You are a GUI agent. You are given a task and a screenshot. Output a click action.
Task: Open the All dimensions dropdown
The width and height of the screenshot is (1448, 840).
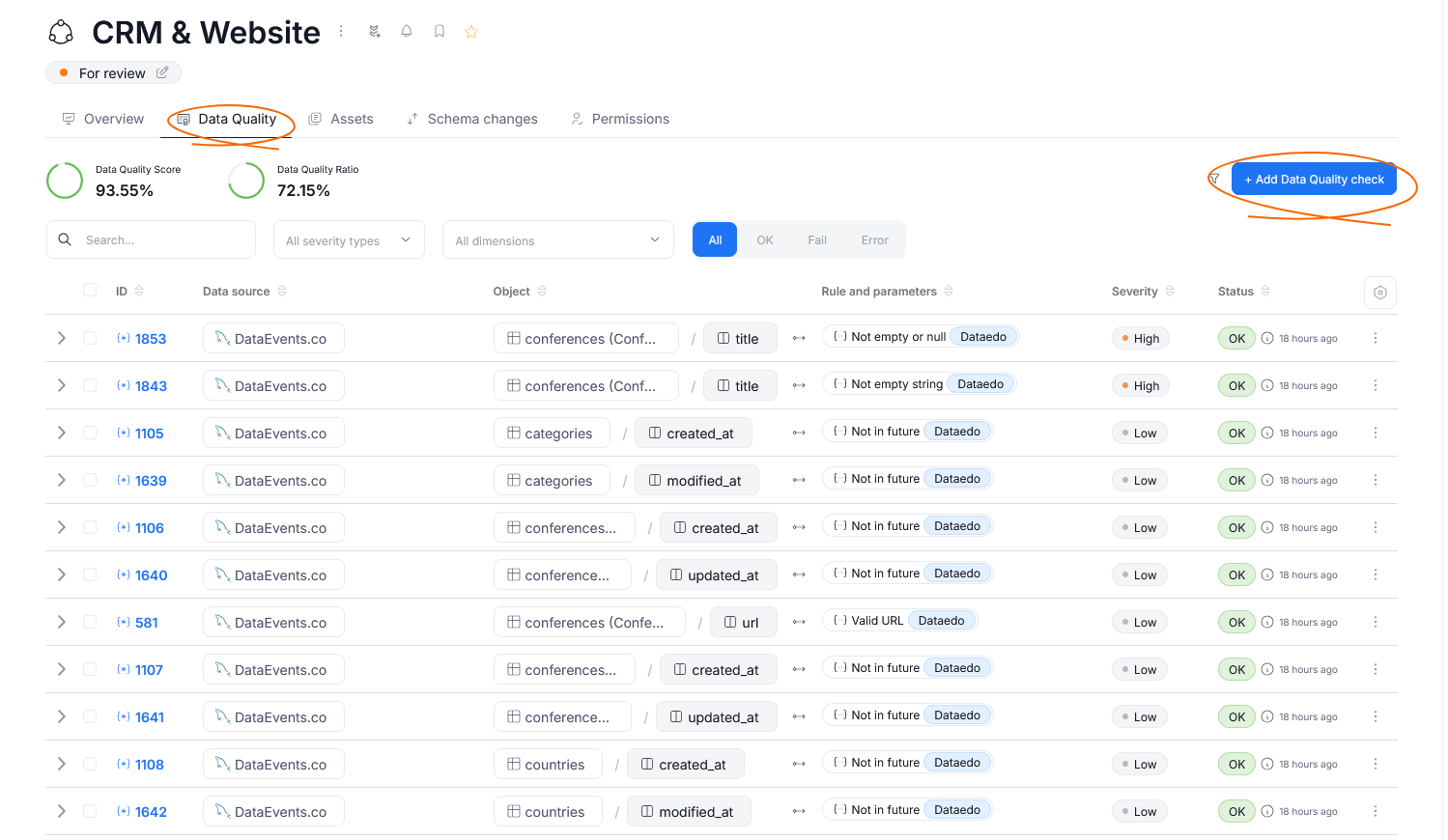tap(557, 240)
